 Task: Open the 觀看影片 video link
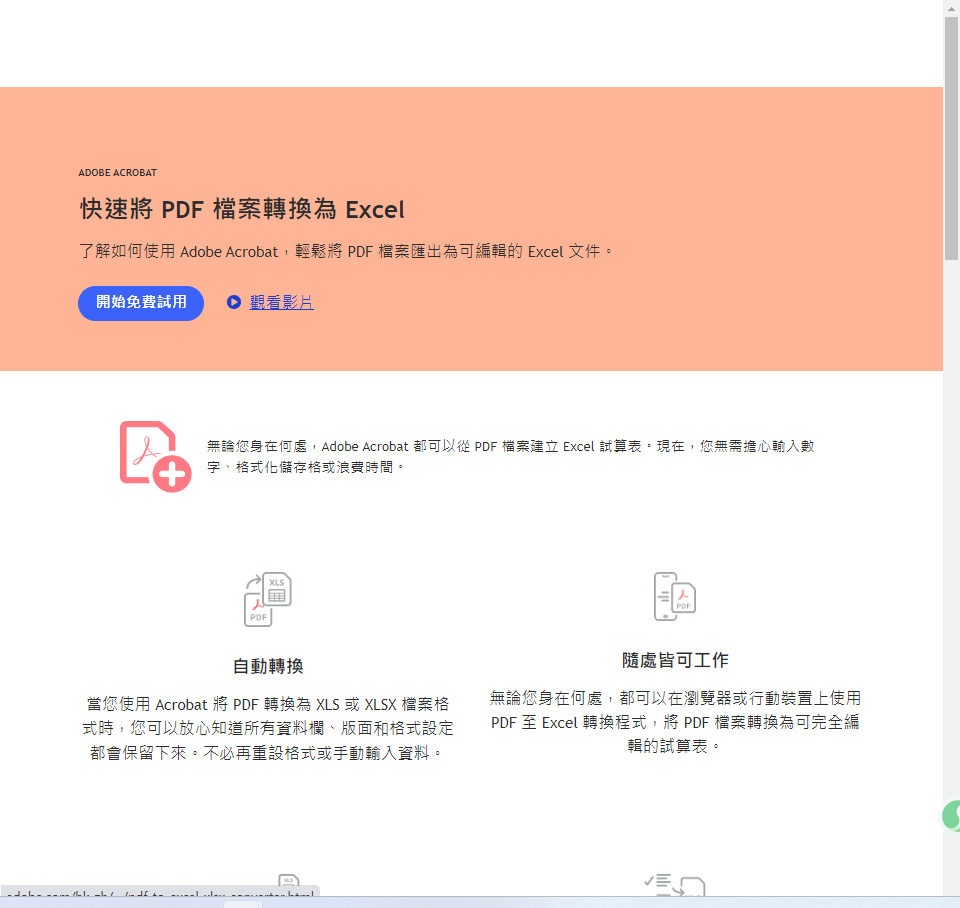[282, 302]
